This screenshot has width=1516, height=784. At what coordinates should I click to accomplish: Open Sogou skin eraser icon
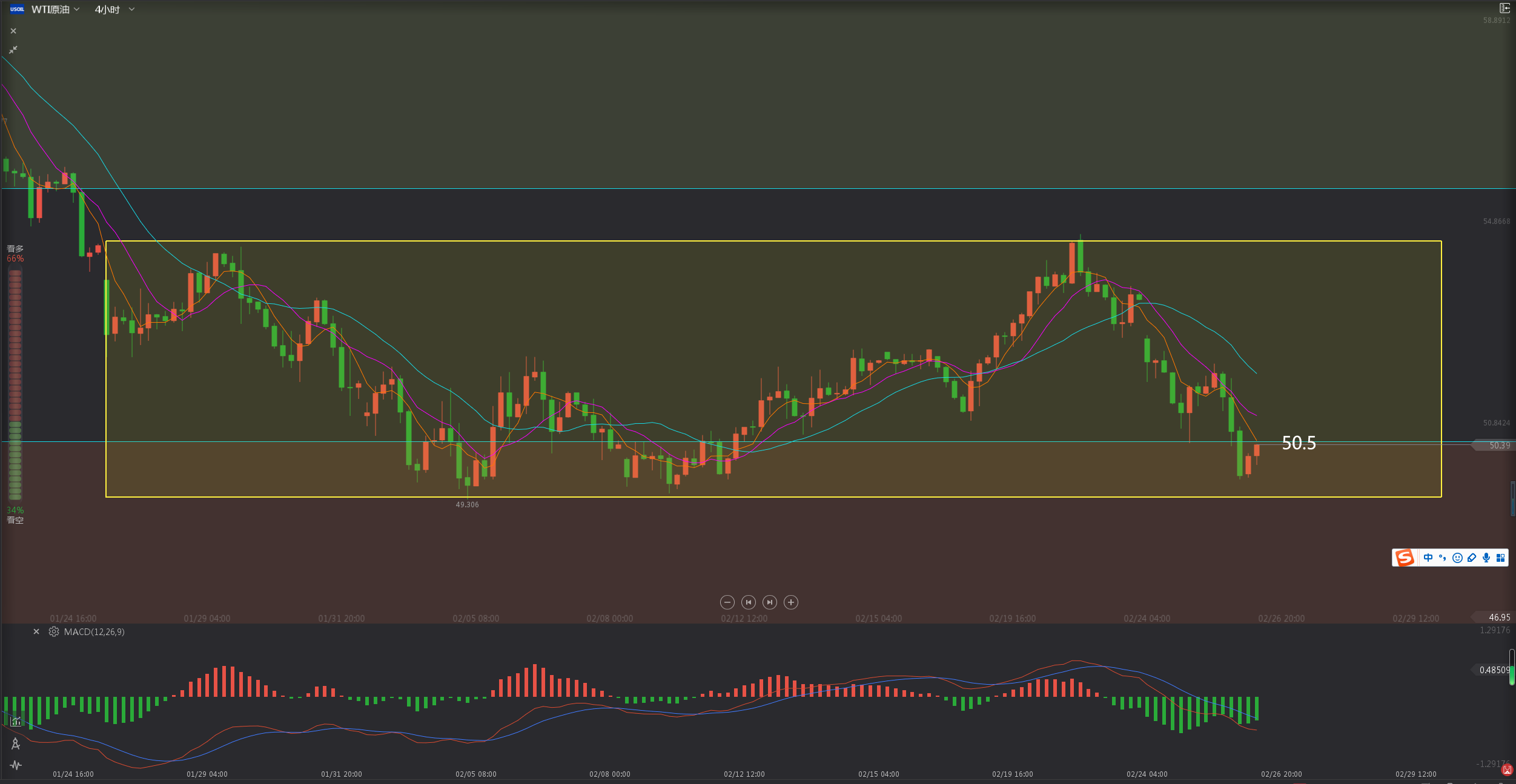pyautogui.click(x=1472, y=558)
